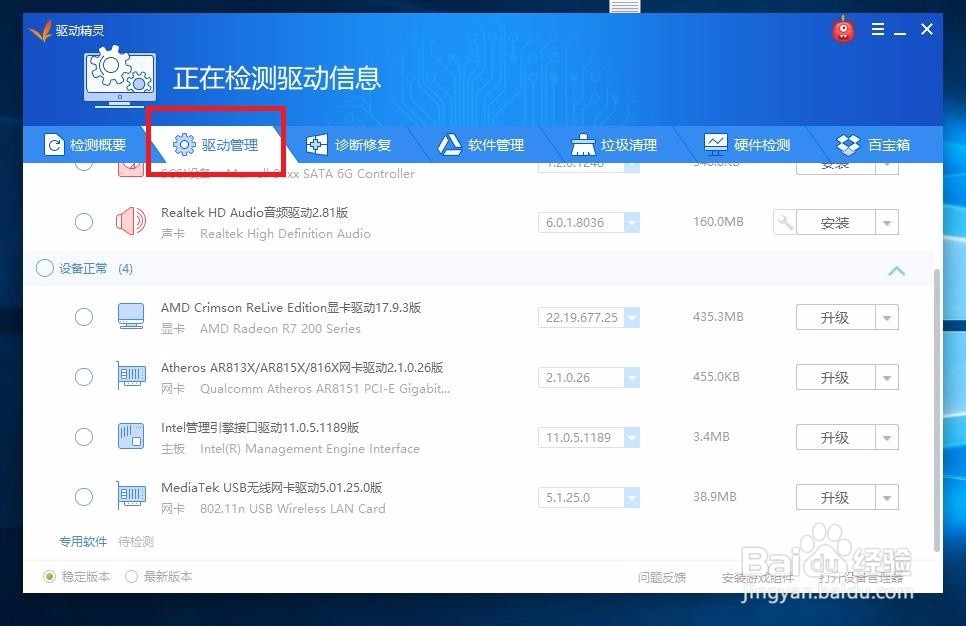Upgrade the Atheros network driver
This screenshot has height=626, width=966.
click(x=835, y=377)
